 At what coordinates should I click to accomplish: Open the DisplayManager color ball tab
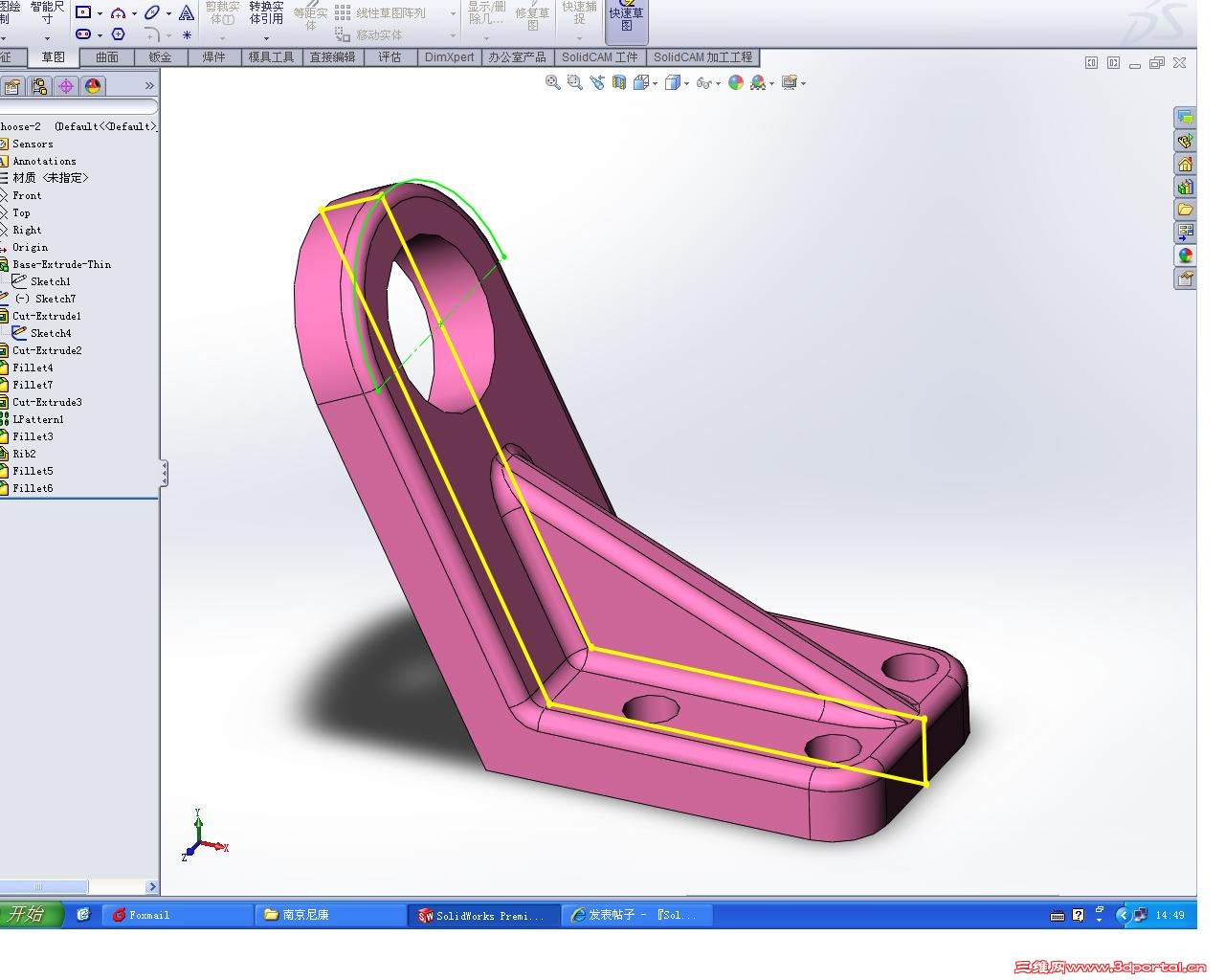93,86
